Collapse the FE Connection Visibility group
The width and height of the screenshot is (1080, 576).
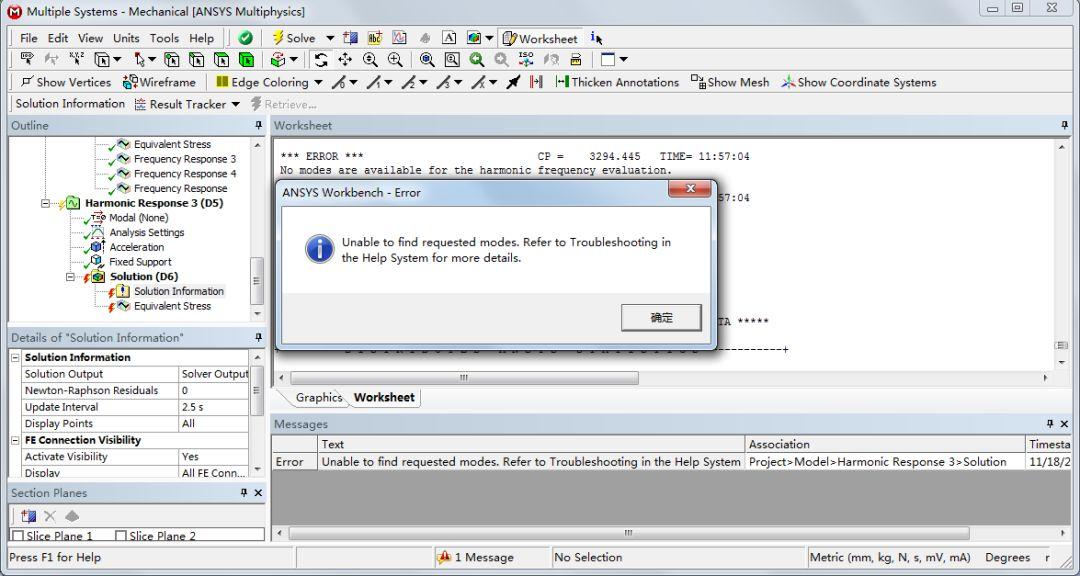(x=16, y=440)
